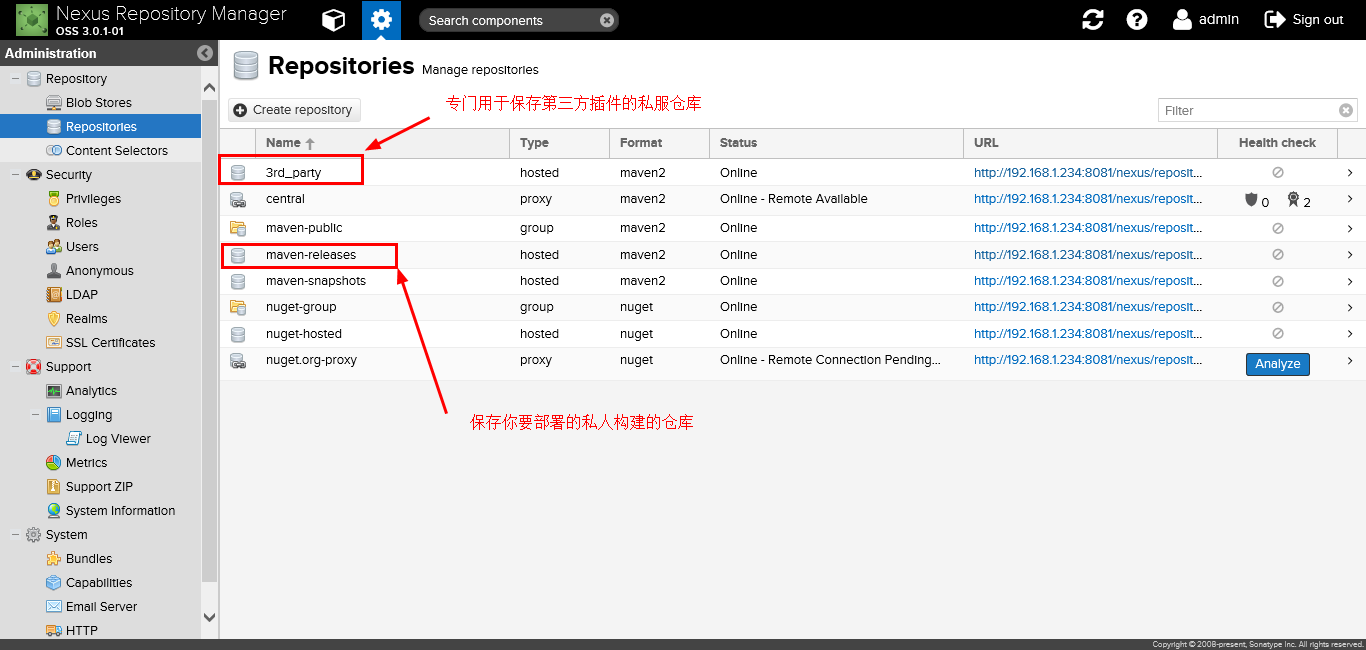Open the Browse components cube icon
1366x650 pixels.
pos(333,20)
